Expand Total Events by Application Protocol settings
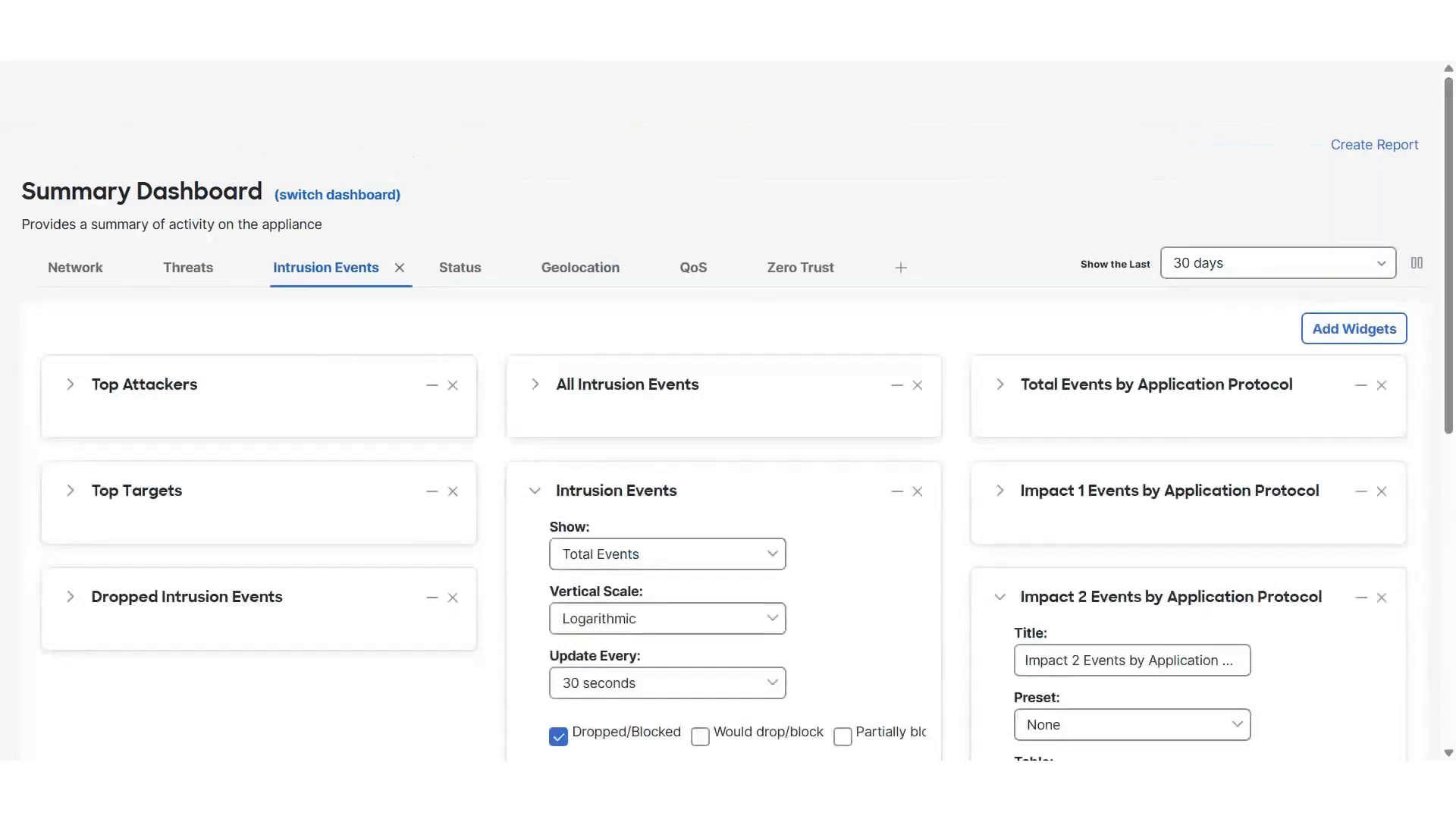1456x819 pixels. point(1000,384)
